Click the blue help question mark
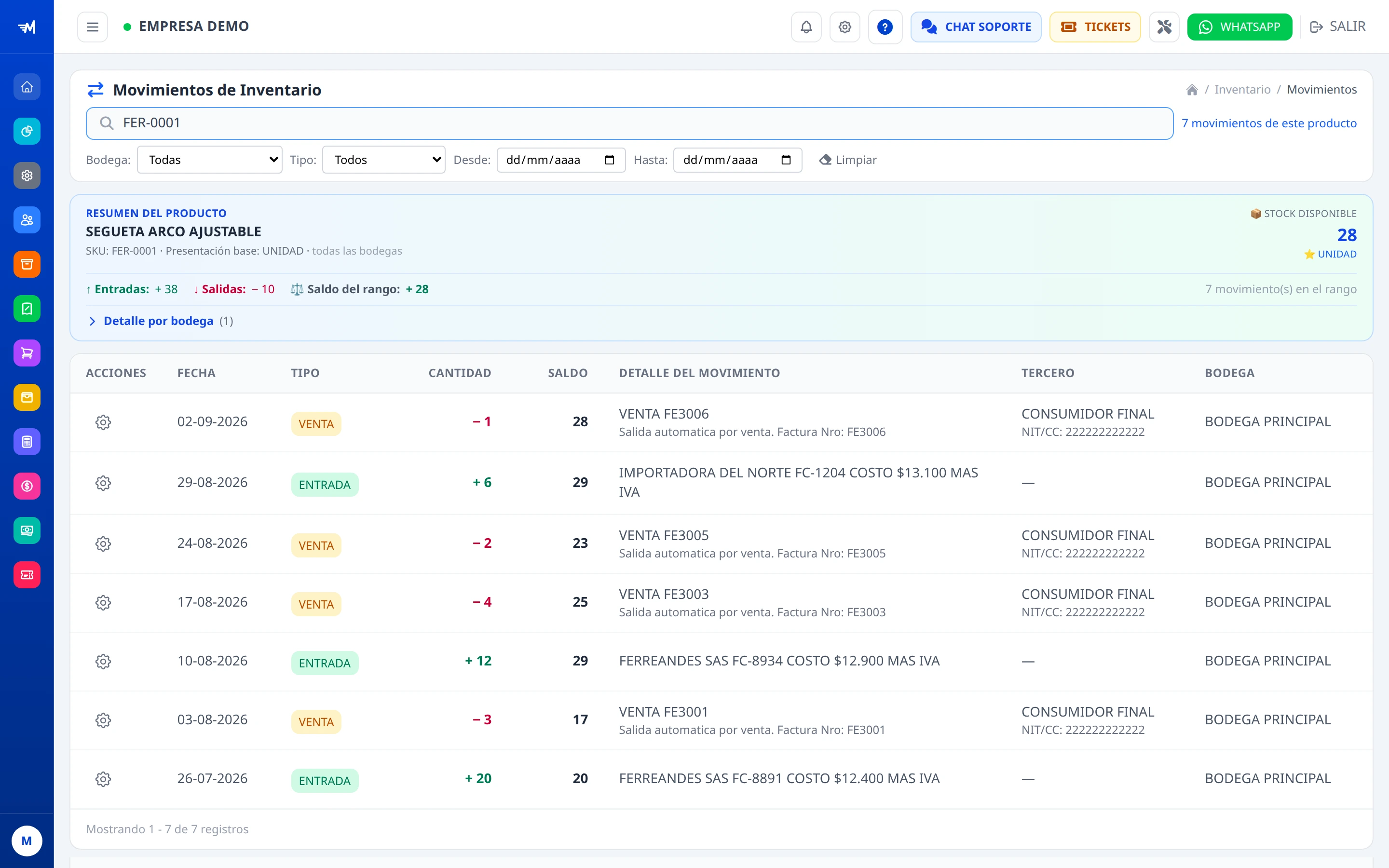Screen dimensions: 1389x868 point(885,27)
